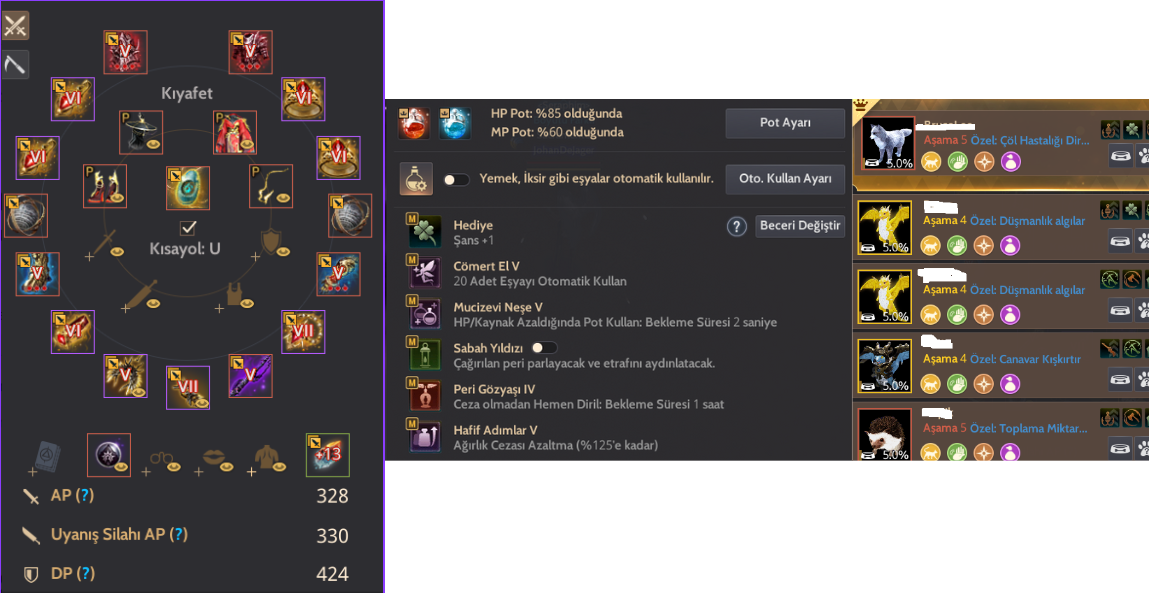Click the AP question mark tooltip
Screen dimensions: 1149x593
click(86, 496)
